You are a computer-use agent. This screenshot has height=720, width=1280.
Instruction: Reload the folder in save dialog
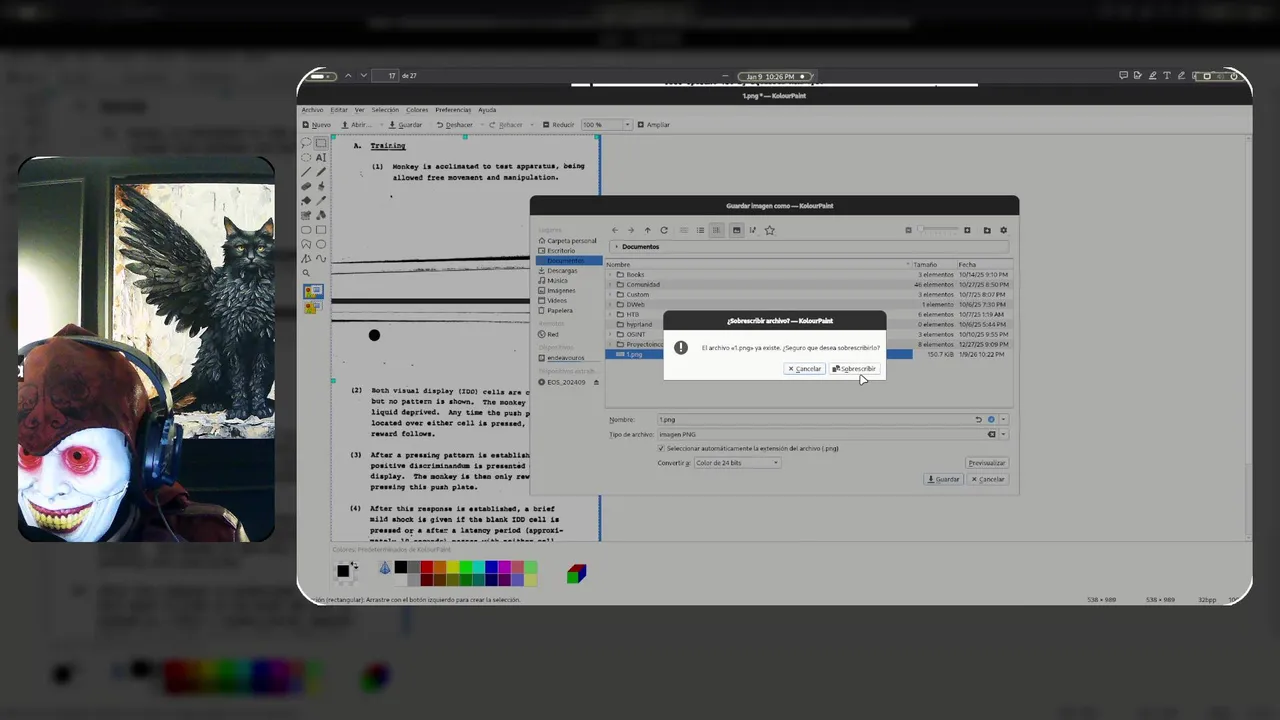pos(663,230)
